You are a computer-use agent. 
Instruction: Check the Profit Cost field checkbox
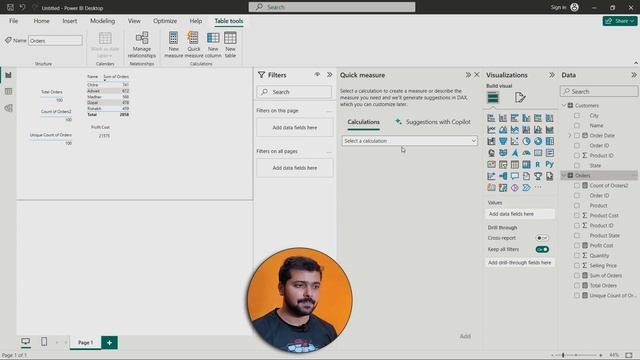(x=577, y=245)
